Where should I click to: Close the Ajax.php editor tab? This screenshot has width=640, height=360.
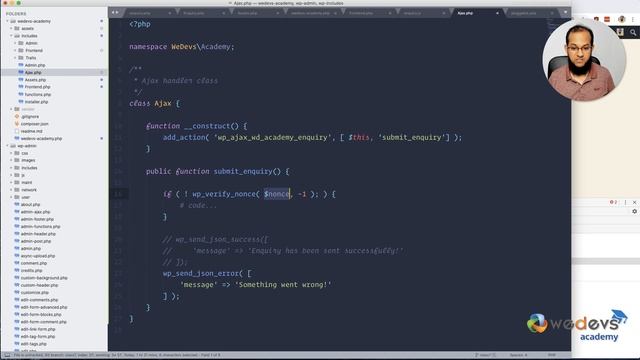(497, 13)
